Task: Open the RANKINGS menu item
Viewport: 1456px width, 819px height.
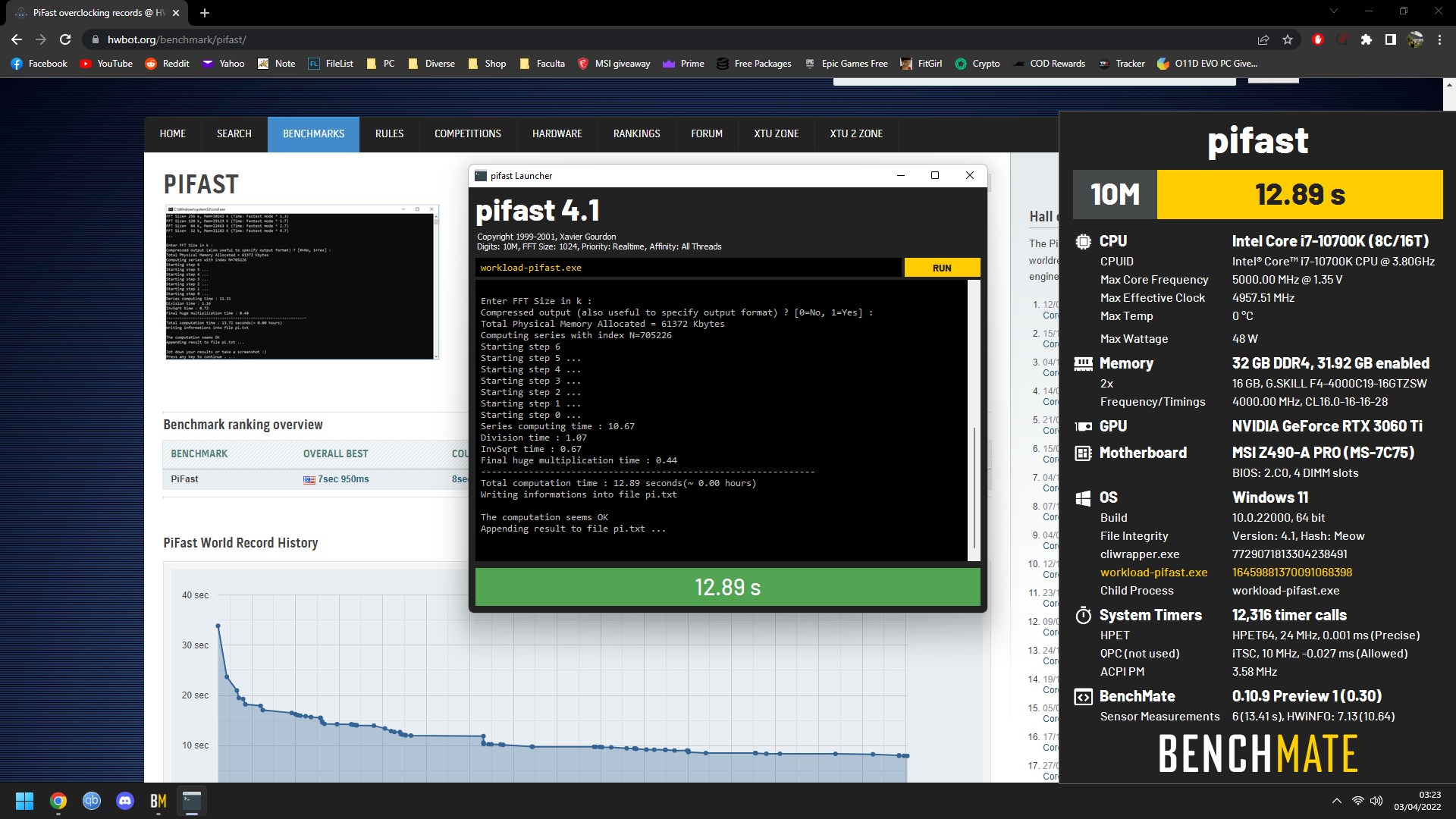Action: pyautogui.click(x=637, y=134)
